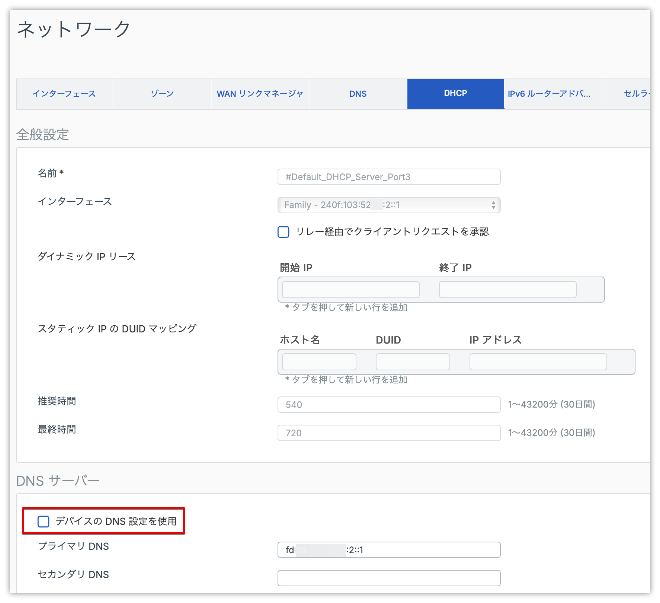This screenshot has width=660, height=603.
Task: Click the 名前 field with #Default_DHCP_Server_Port3
Action: [388, 177]
